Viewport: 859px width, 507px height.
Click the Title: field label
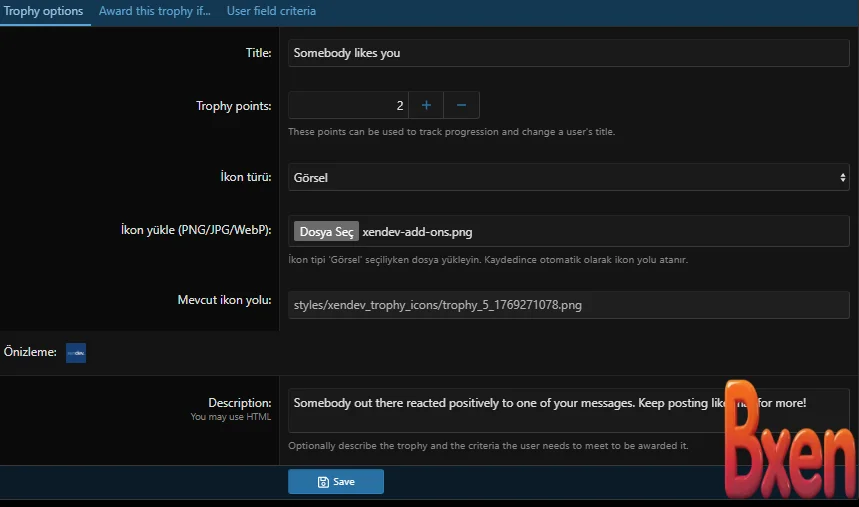258,53
